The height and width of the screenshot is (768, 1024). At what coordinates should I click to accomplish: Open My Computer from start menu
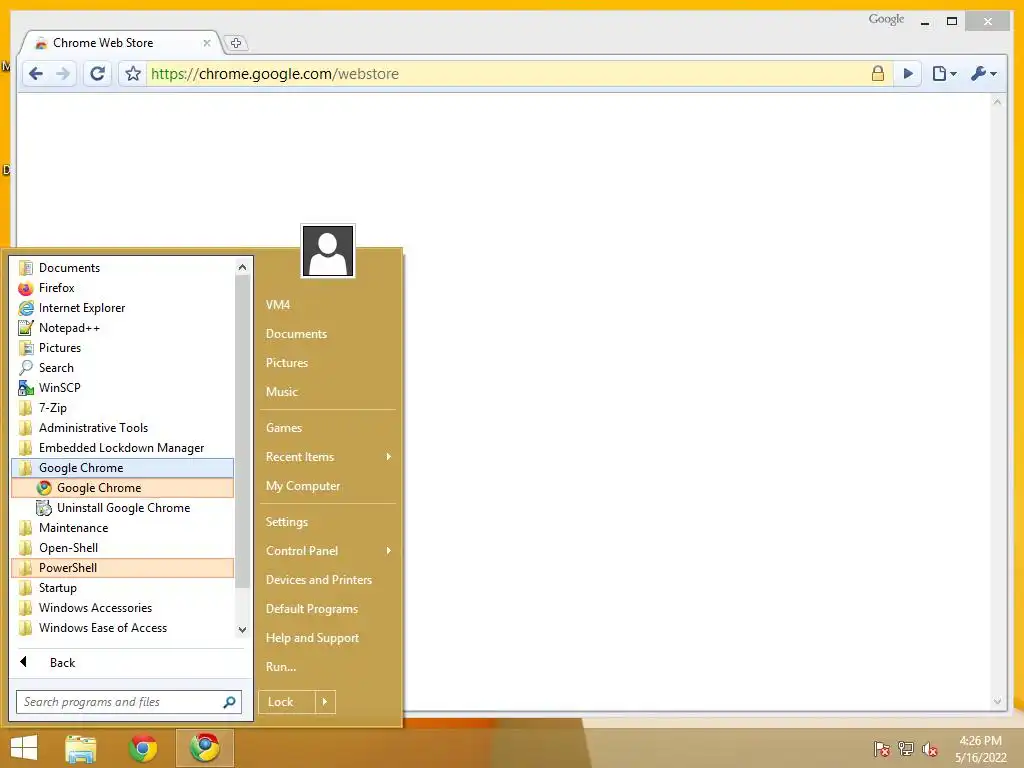[x=328, y=486]
